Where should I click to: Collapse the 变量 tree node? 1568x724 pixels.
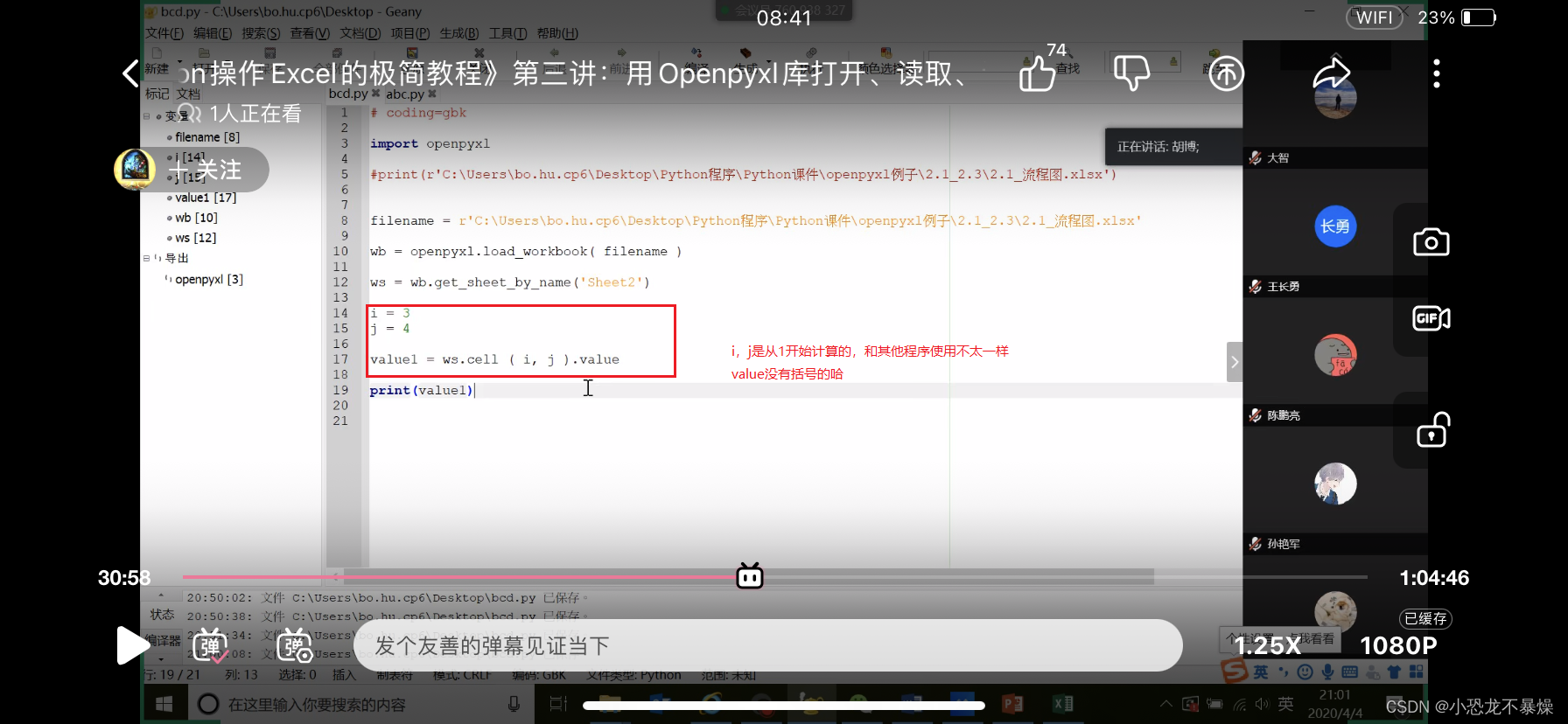coord(147,116)
